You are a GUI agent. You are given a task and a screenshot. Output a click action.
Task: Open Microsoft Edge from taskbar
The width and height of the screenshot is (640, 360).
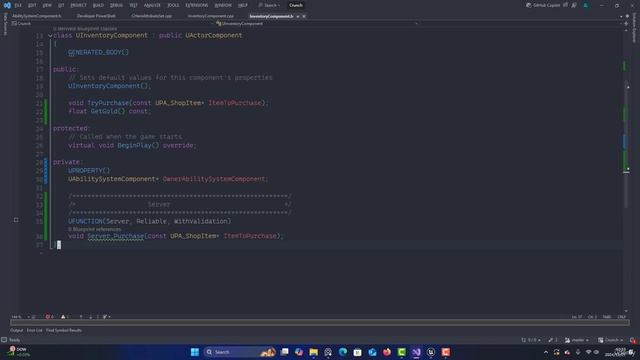(343, 352)
